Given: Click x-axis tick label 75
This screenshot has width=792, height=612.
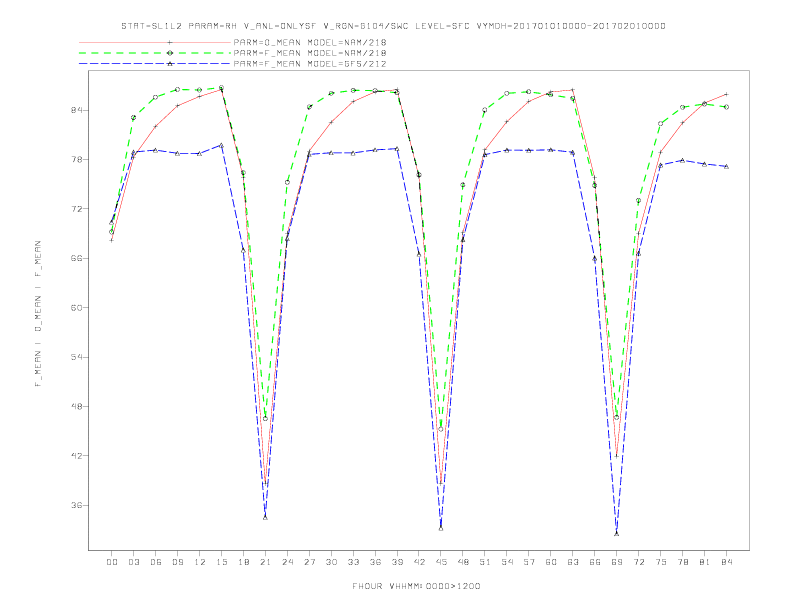Looking at the screenshot, I should tap(661, 562).
